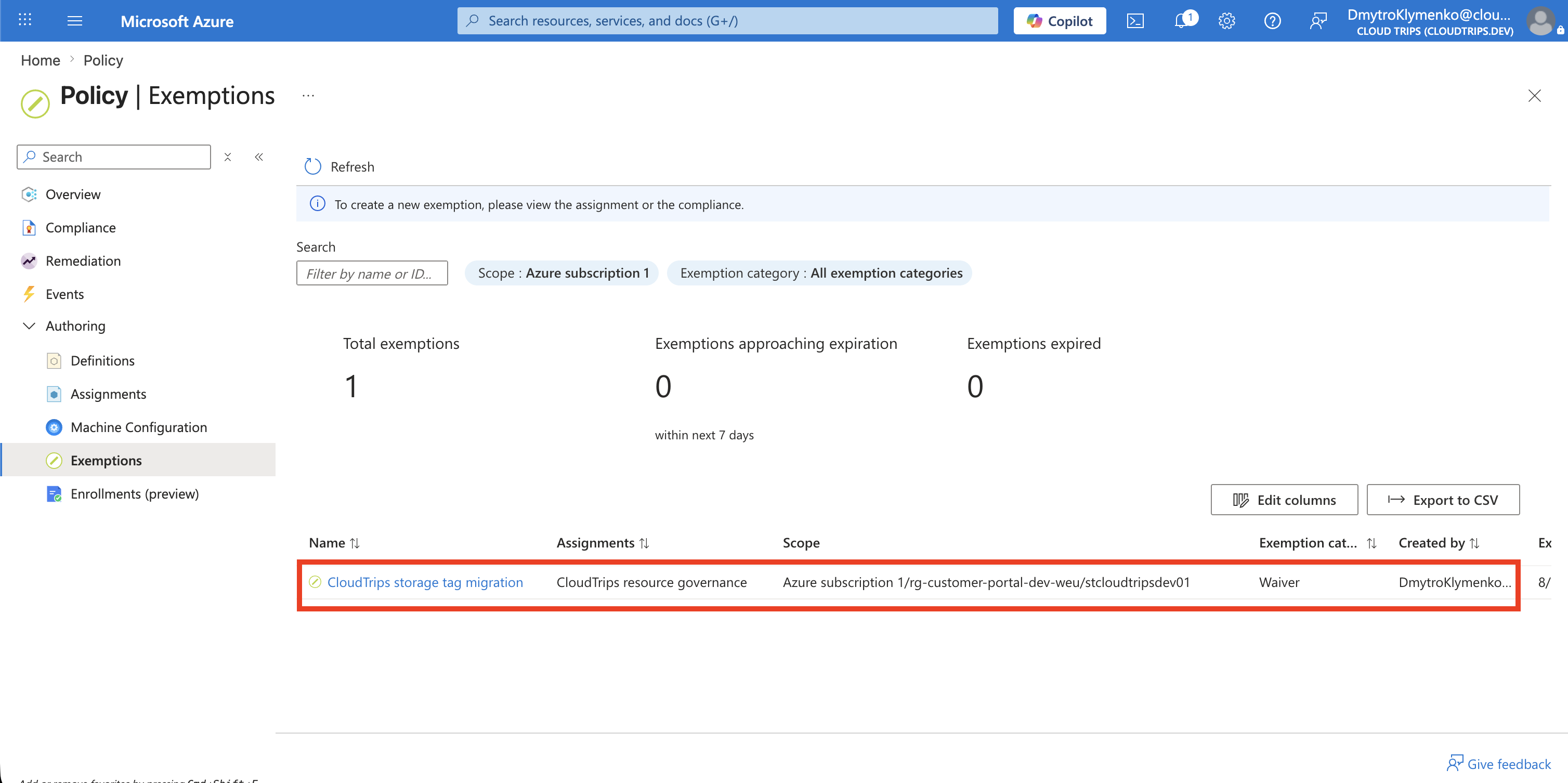Viewport: 1568px width, 783px height.
Task: Click Edit columns button
Action: pyautogui.click(x=1284, y=500)
